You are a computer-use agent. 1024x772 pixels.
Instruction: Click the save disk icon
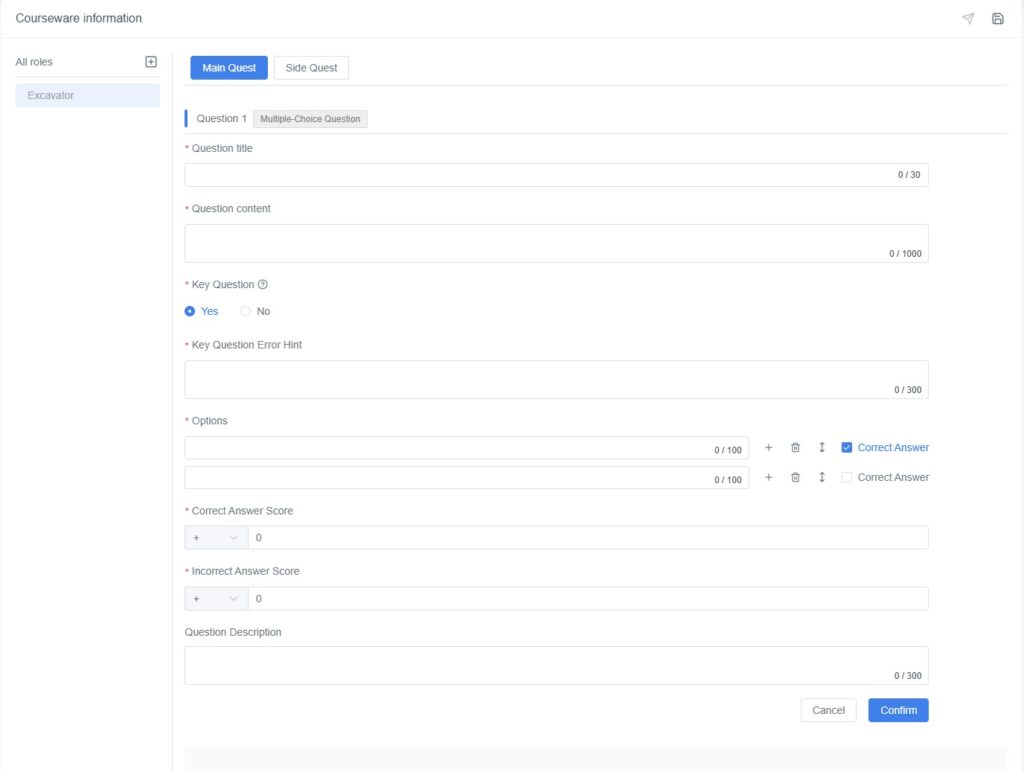tap(997, 19)
